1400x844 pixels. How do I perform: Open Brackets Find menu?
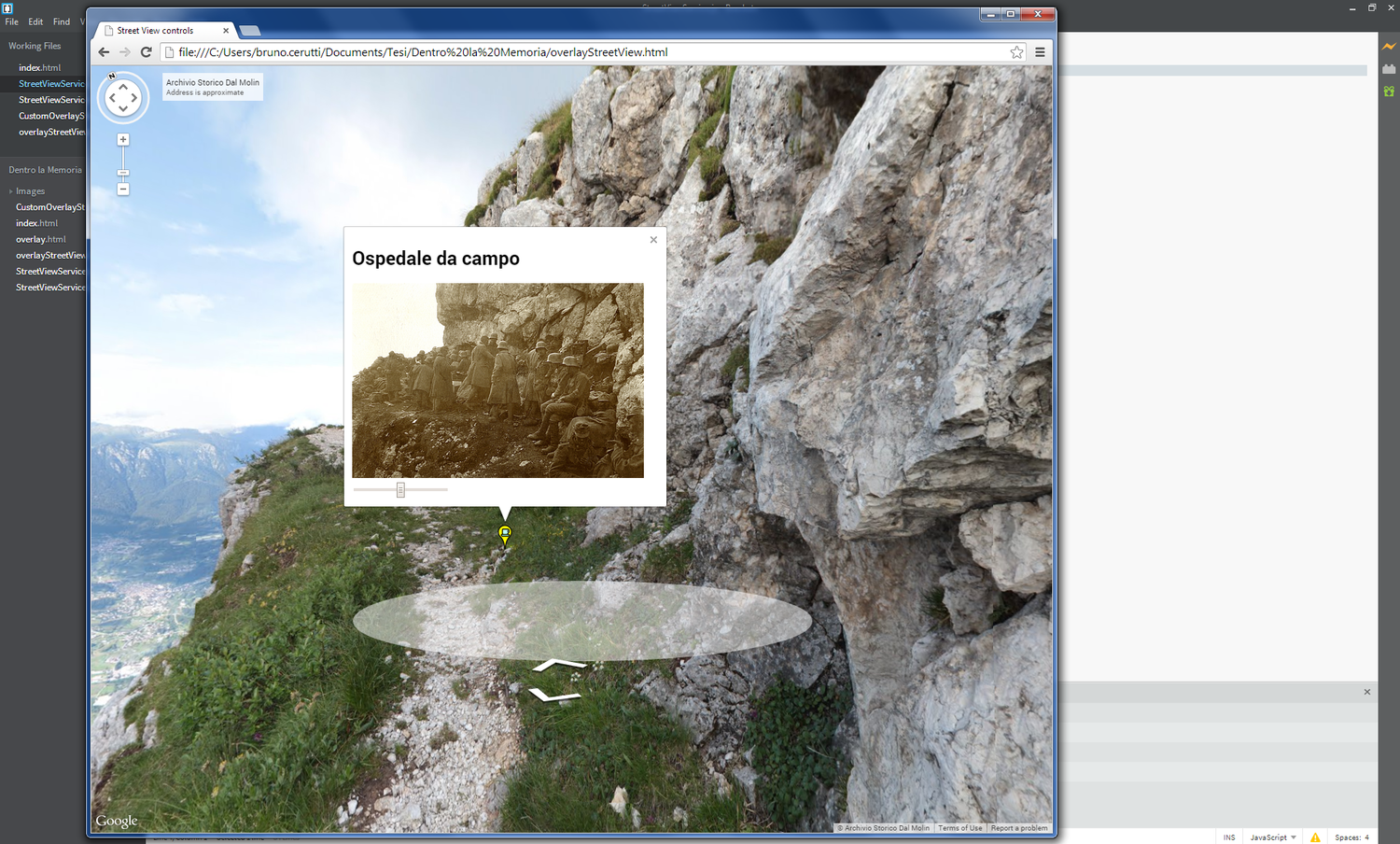(x=62, y=21)
